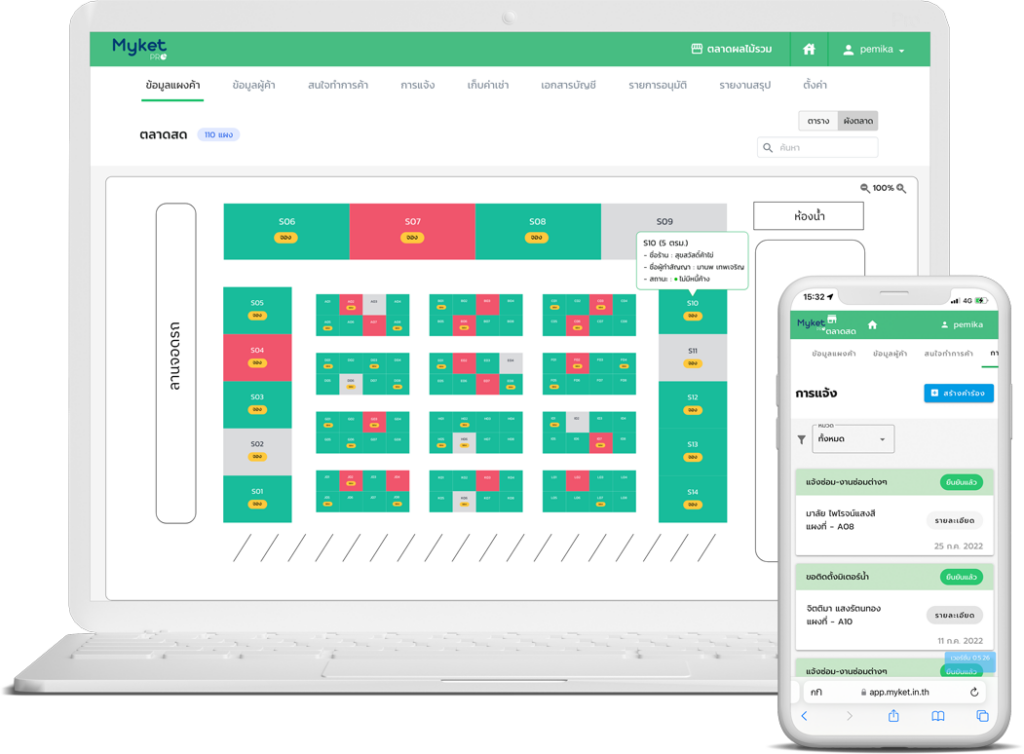Tap the home icon on phone header

[872, 325]
